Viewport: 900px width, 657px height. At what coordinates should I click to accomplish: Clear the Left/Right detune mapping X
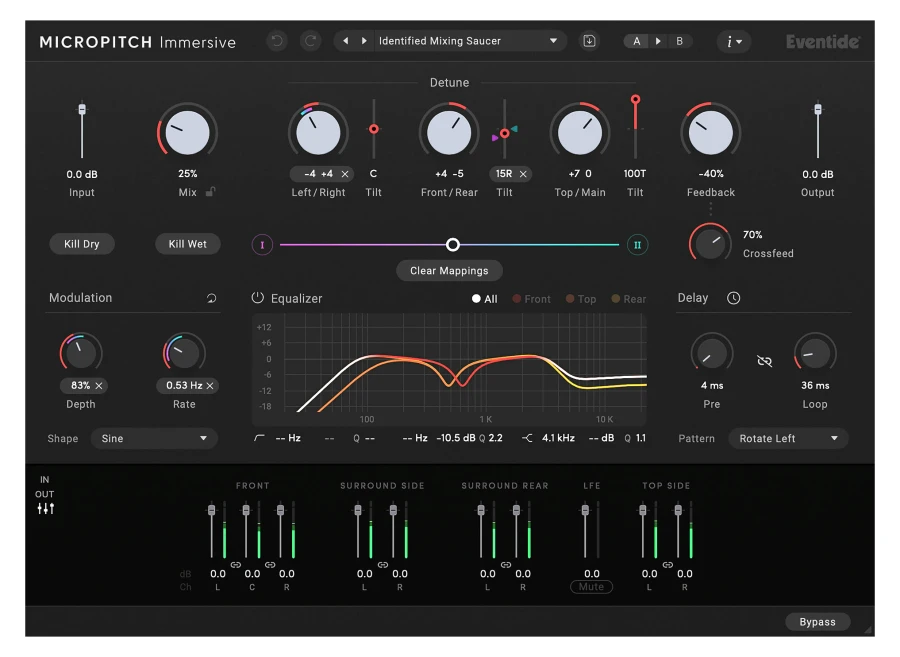pyautogui.click(x=345, y=174)
